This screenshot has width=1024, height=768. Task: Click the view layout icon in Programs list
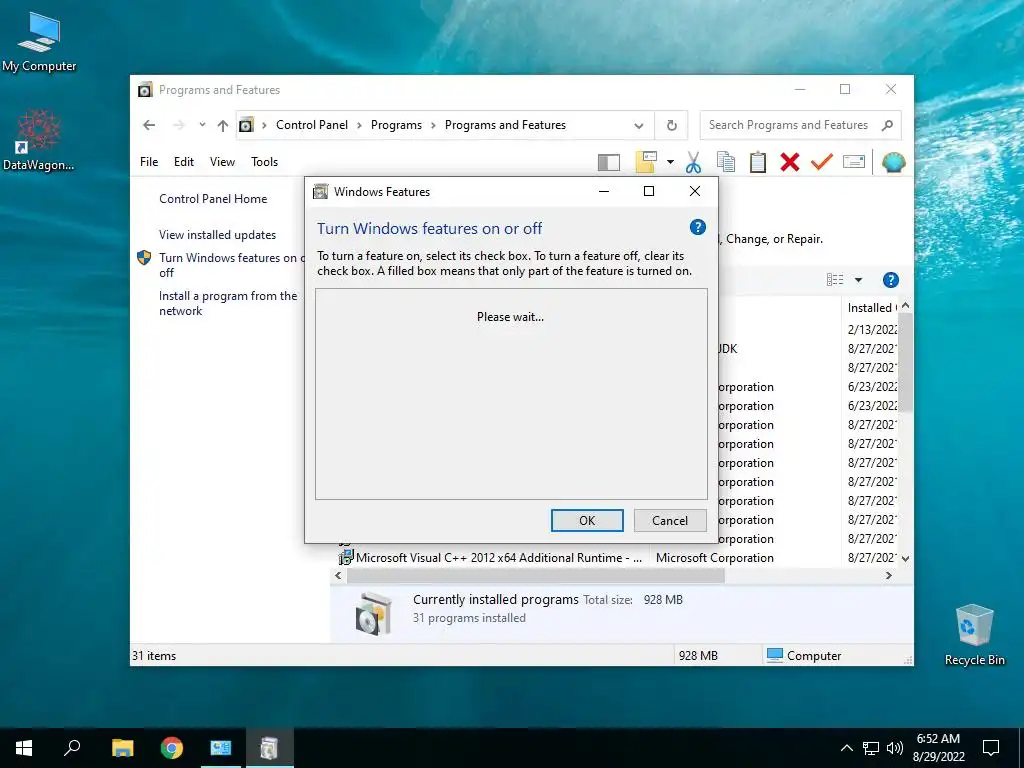click(x=835, y=280)
